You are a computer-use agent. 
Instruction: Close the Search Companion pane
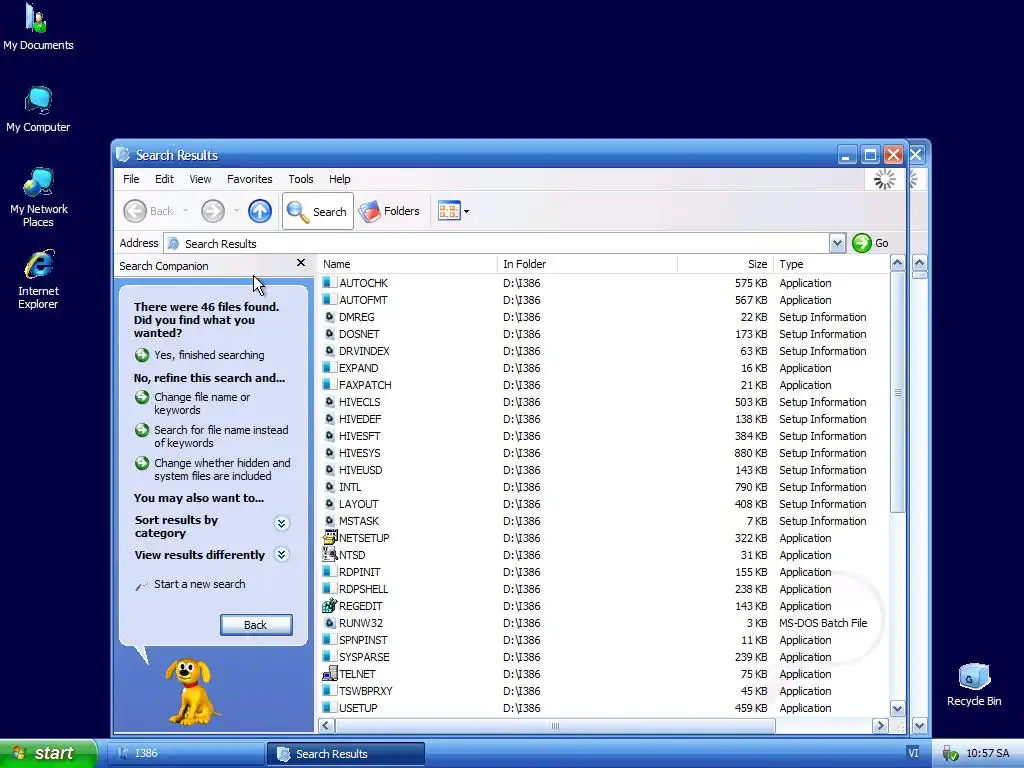point(300,263)
